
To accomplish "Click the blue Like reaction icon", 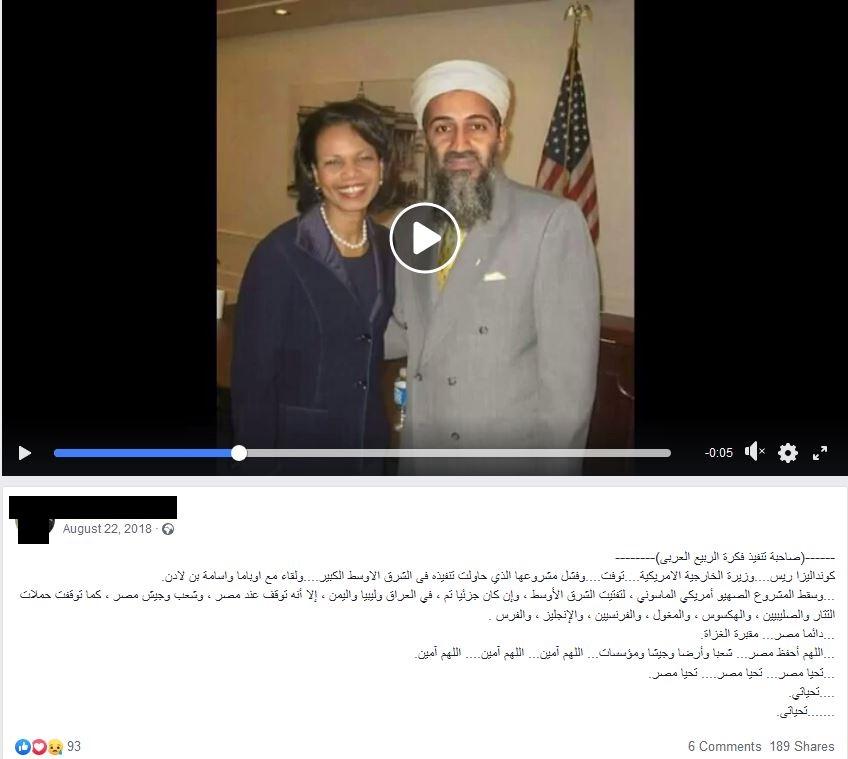I will pos(23,747).
